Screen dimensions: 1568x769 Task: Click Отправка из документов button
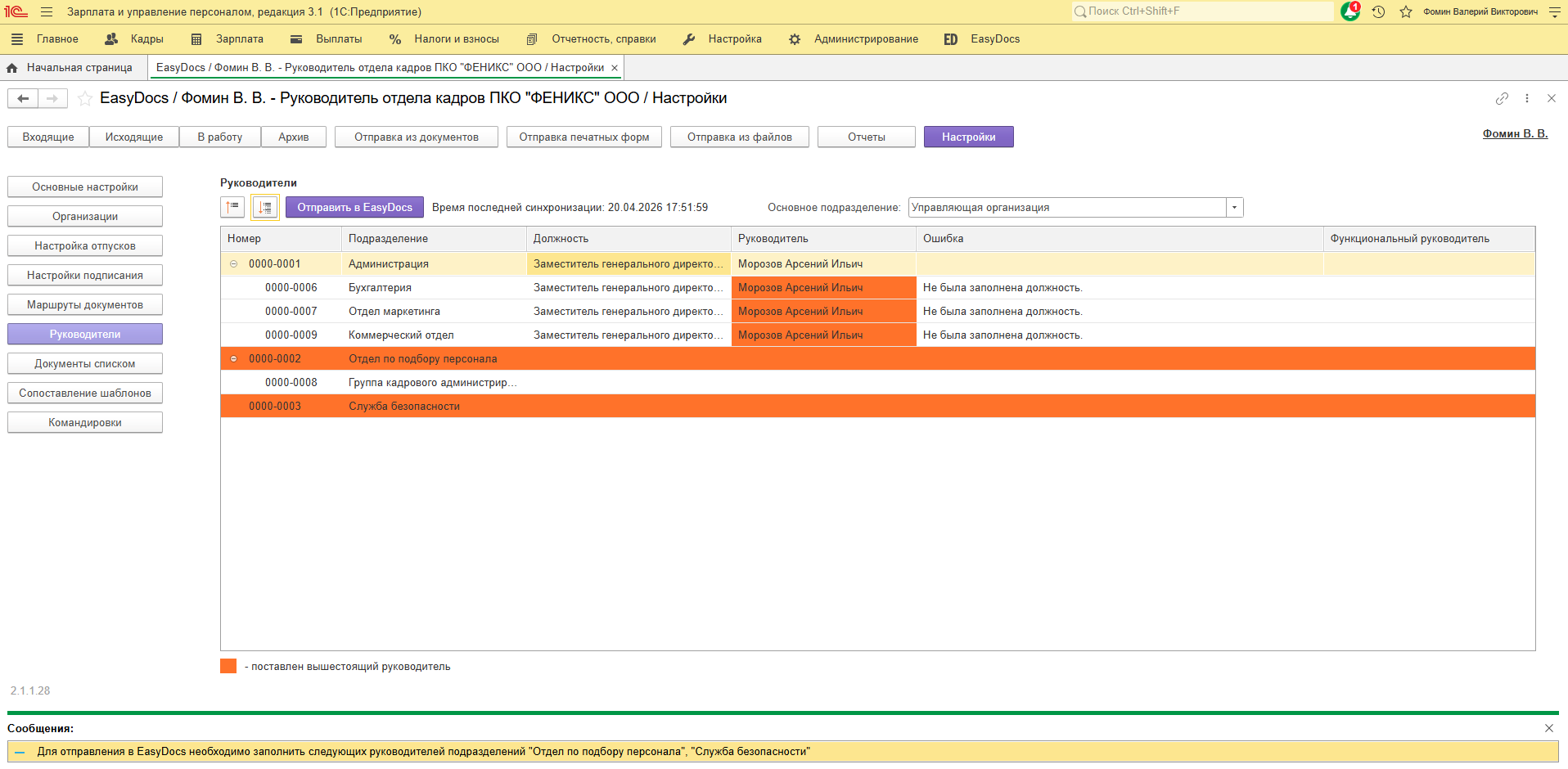417,137
